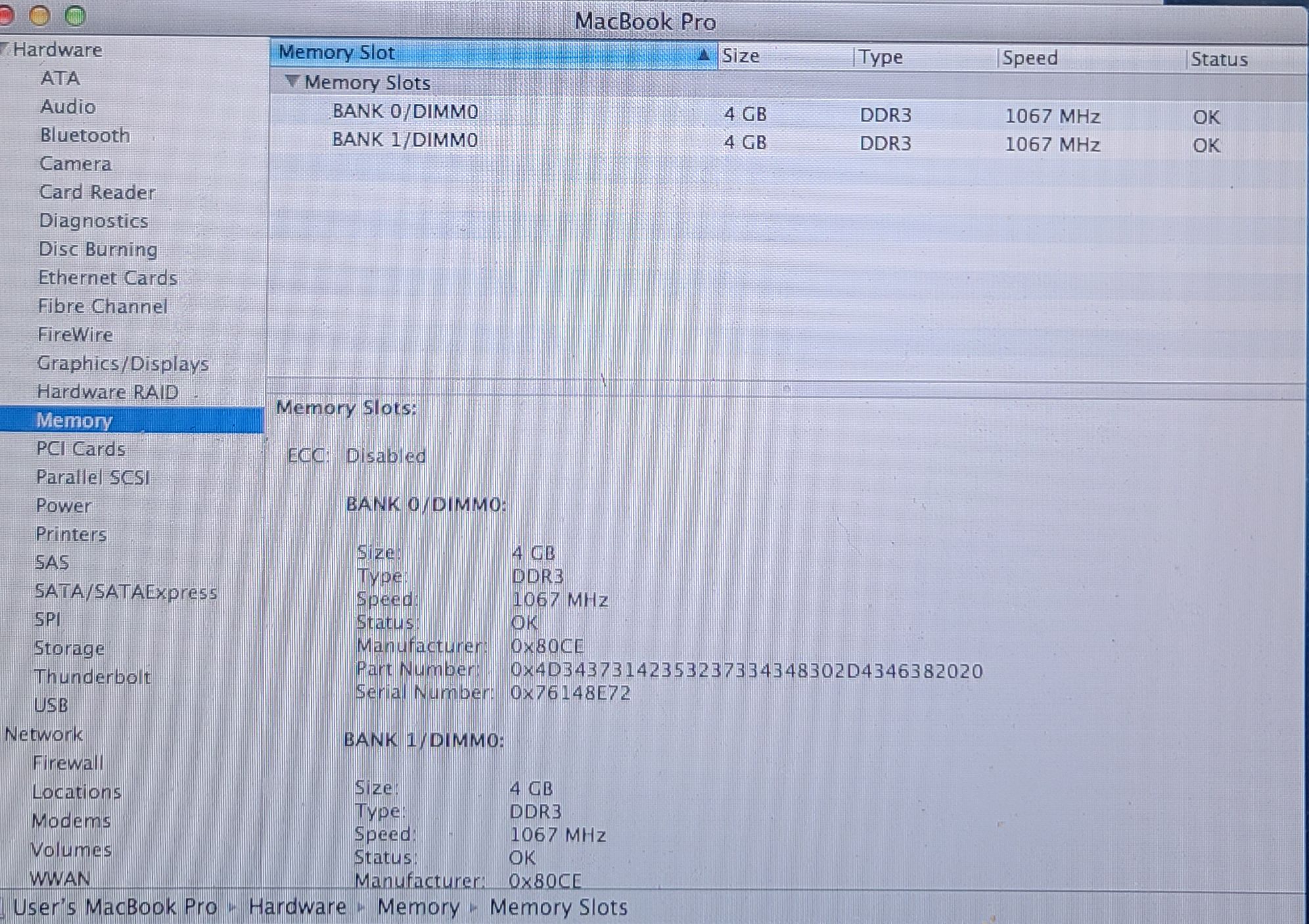Click Hardware in the bottom path bar
Image resolution: width=1309 pixels, height=924 pixels.
[x=297, y=907]
